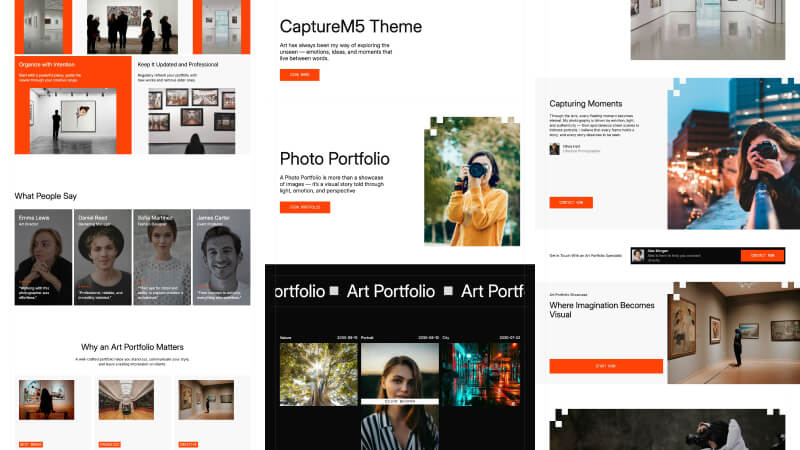Image resolution: width=800 pixels, height=450 pixels.
Task: Click the Where Imagination Becomes Visual gallery image
Action: [x=733, y=333]
